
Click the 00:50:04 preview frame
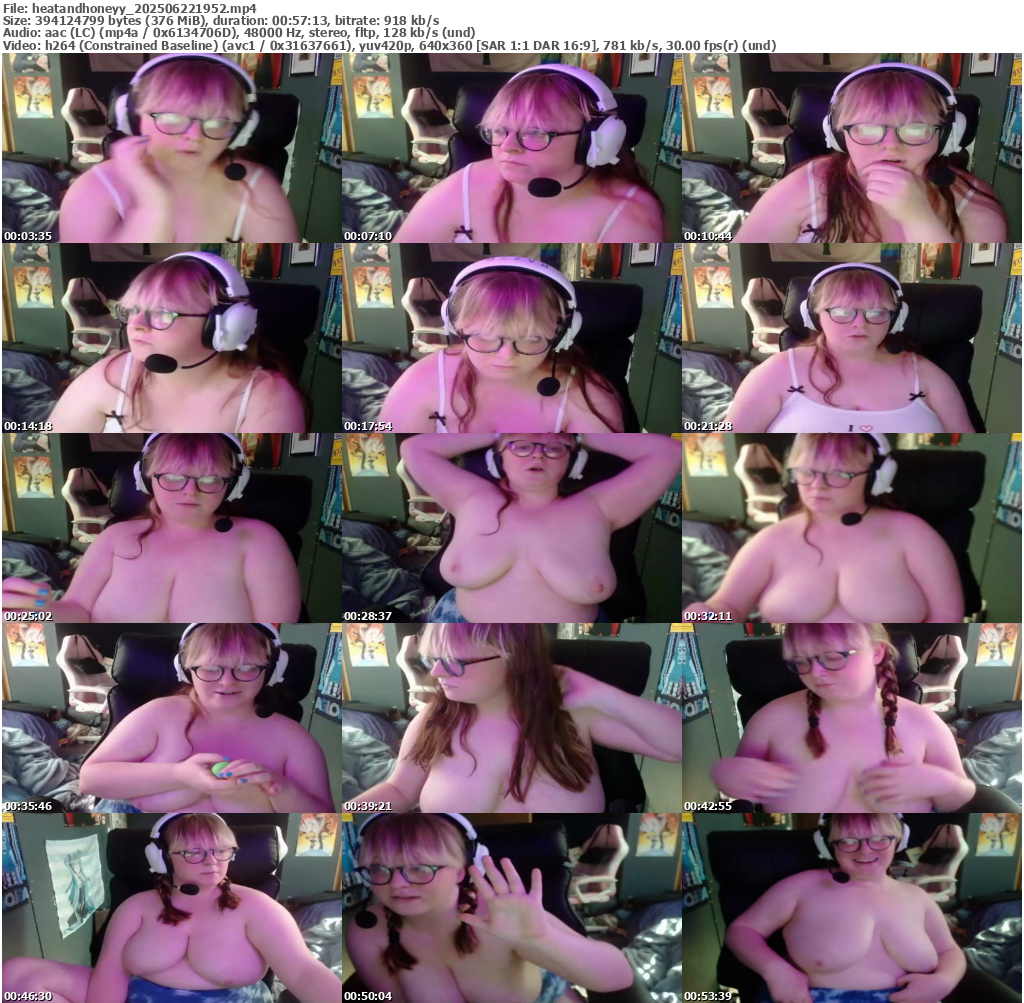pos(511,907)
